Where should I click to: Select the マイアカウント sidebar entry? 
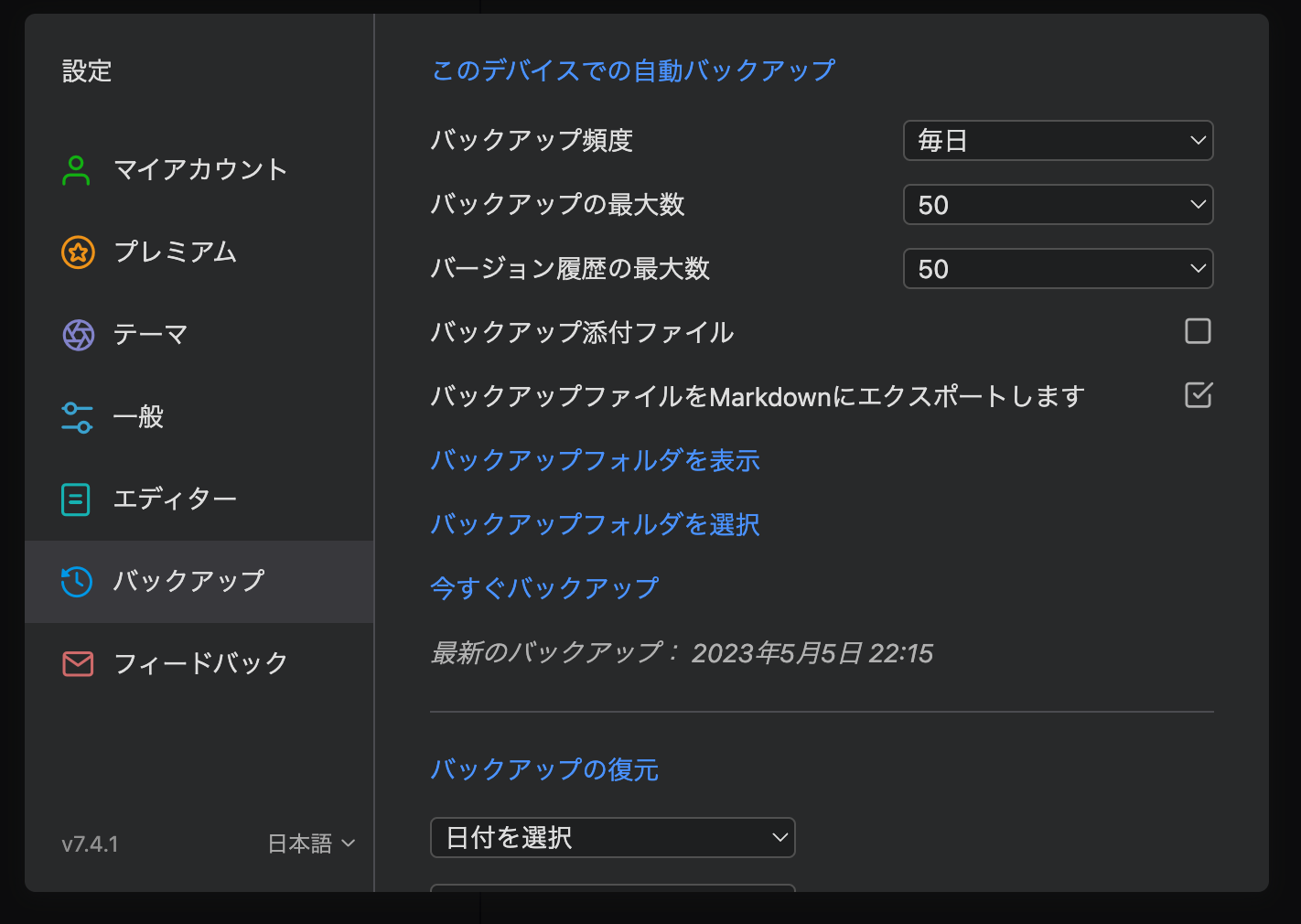click(199, 169)
